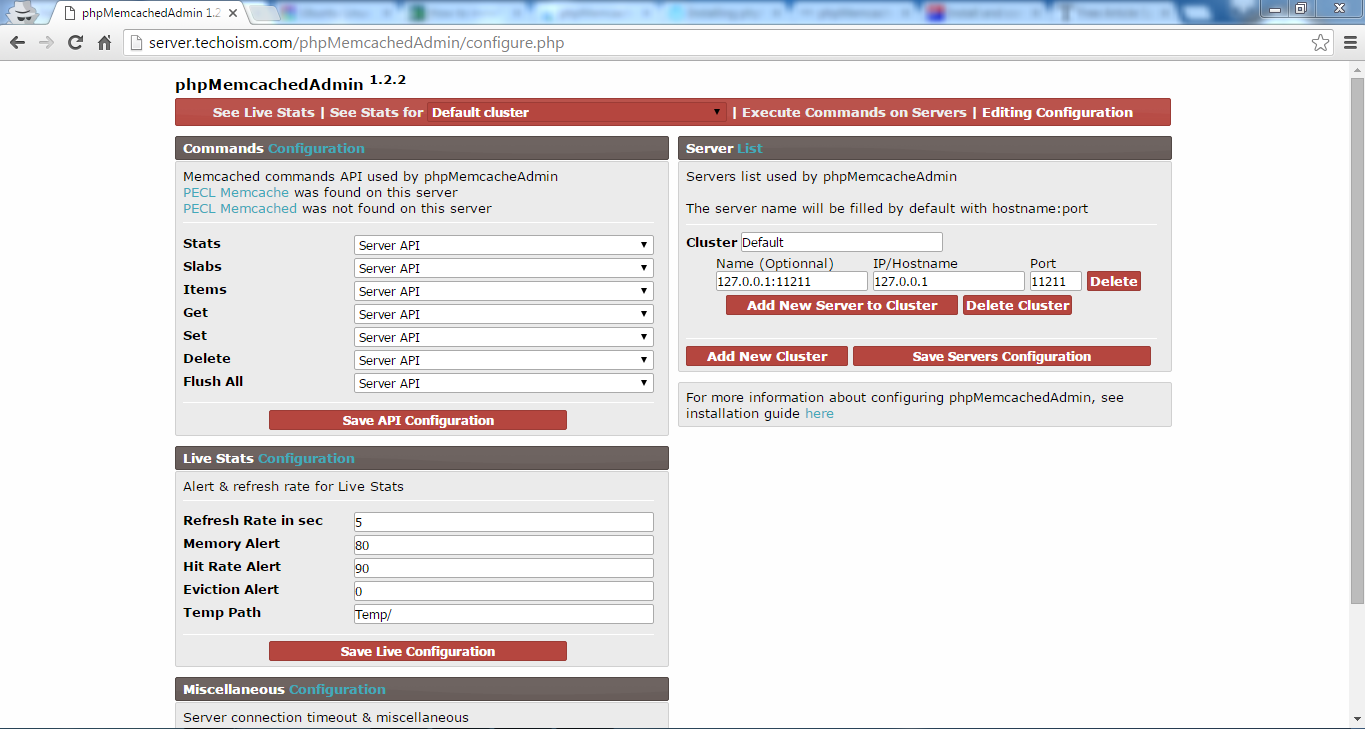Click Save Servers Configuration button

[x=1002, y=356]
